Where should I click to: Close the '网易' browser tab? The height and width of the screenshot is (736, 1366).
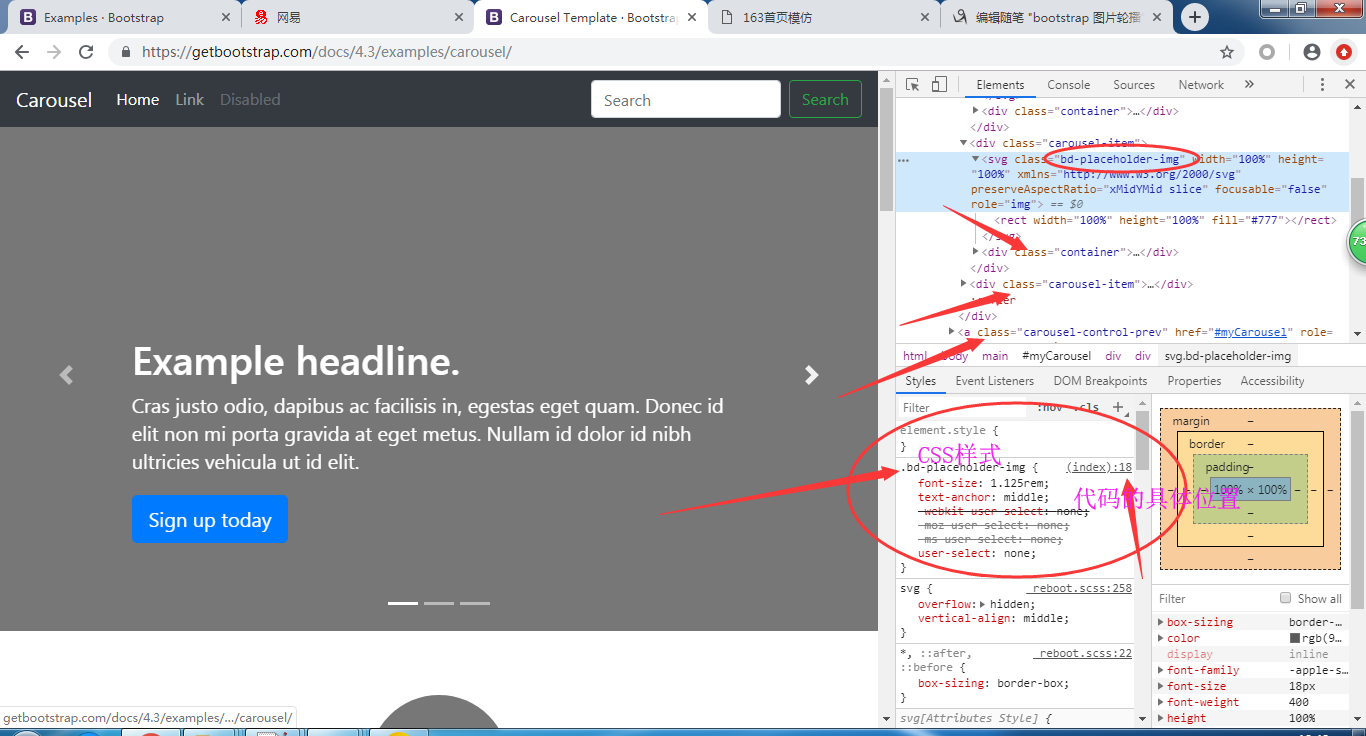(459, 17)
